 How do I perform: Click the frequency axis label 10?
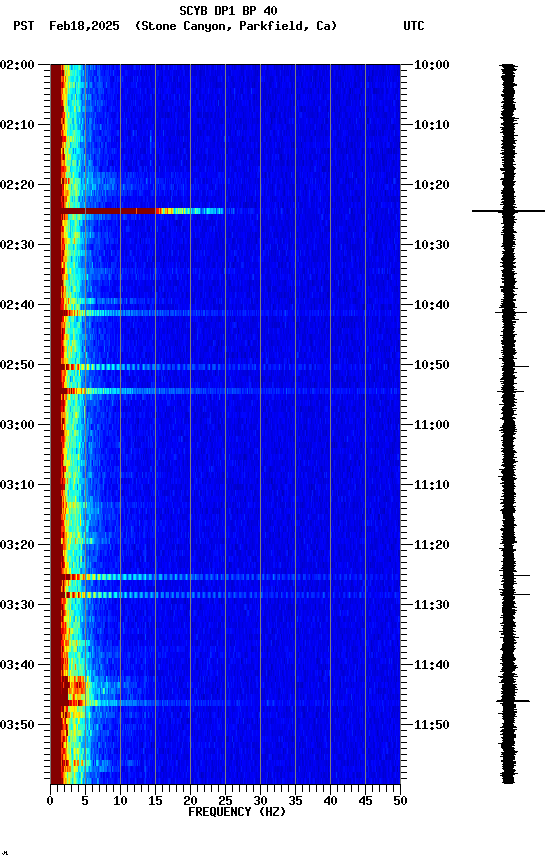pyautogui.click(x=120, y=801)
